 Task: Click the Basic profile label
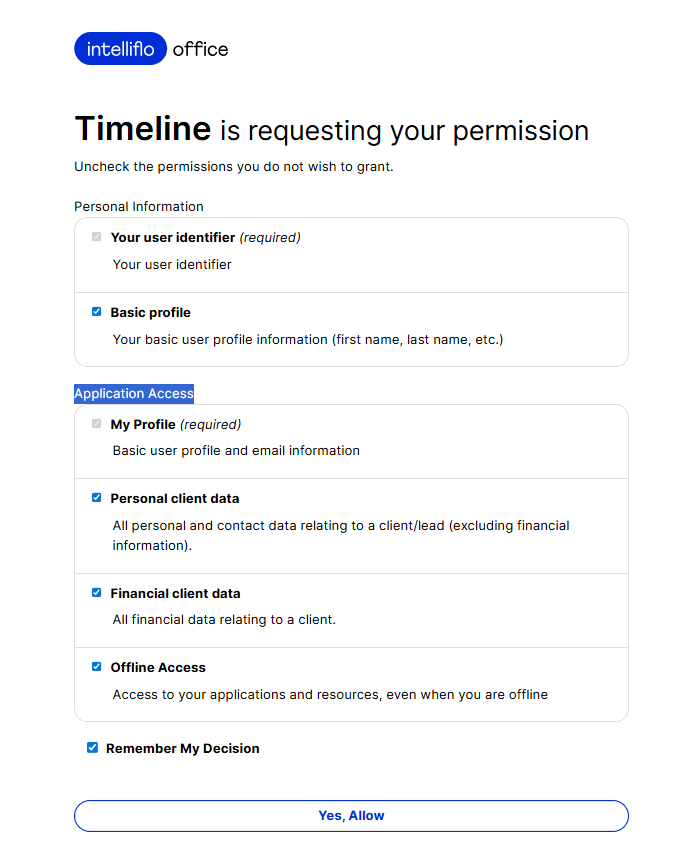[150, 313]
